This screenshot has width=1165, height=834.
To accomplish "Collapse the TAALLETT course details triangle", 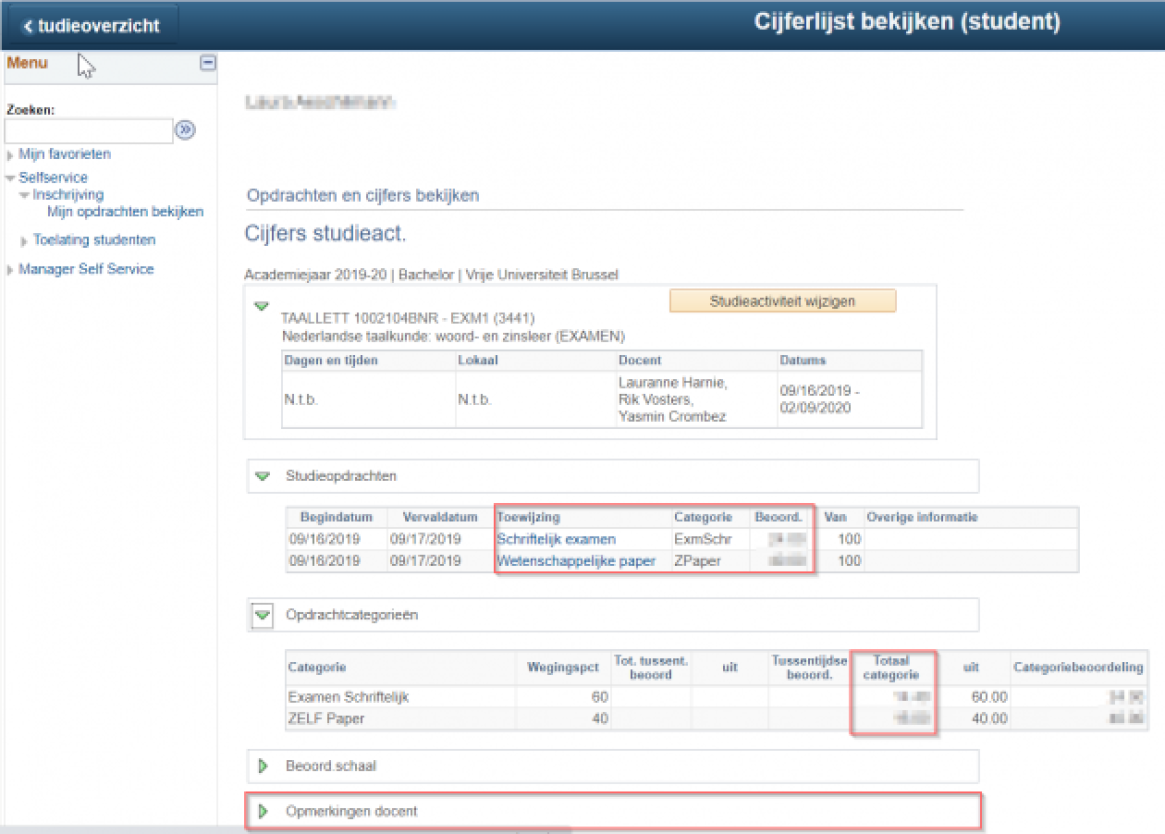I will 262,306.
